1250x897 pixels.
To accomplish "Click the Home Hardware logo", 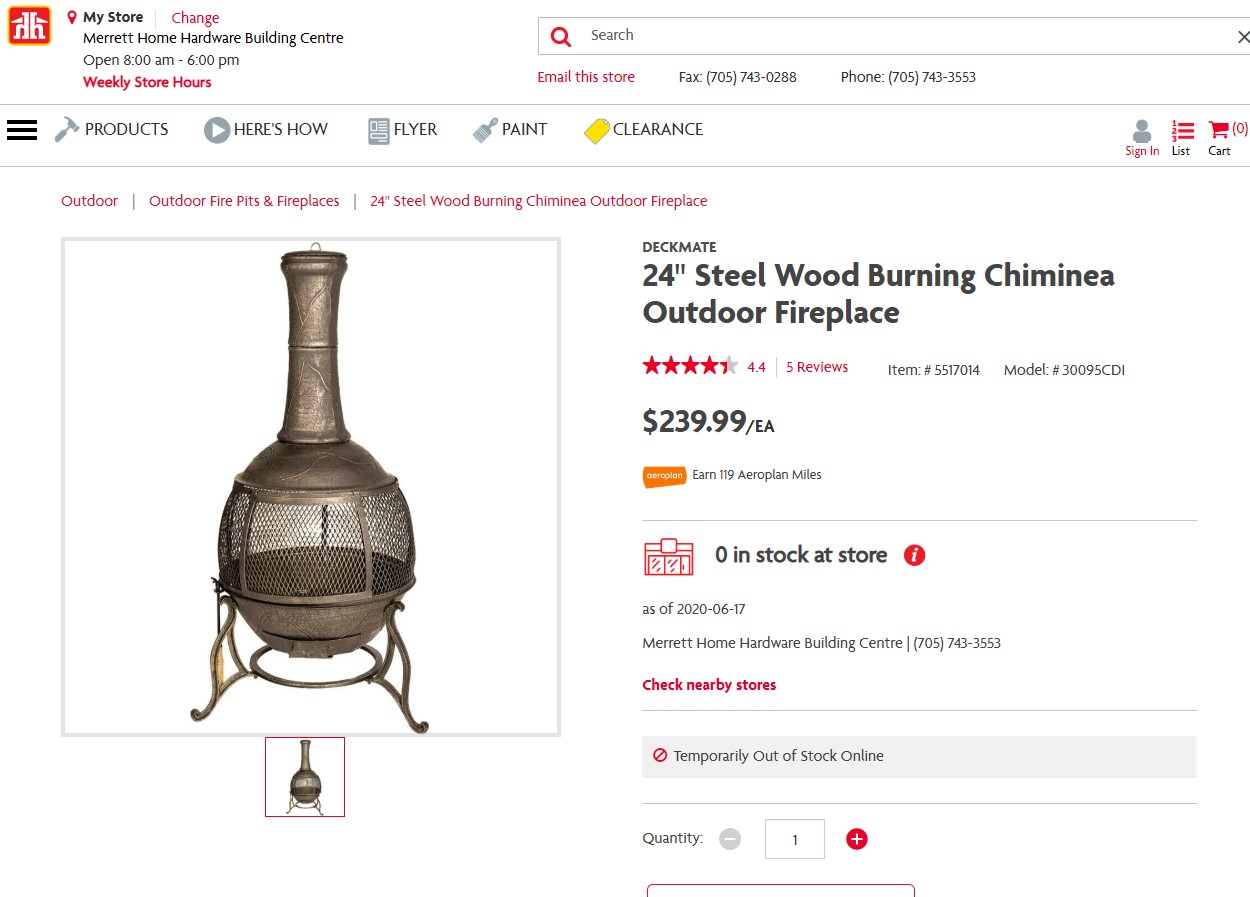I will pos(29,26).
